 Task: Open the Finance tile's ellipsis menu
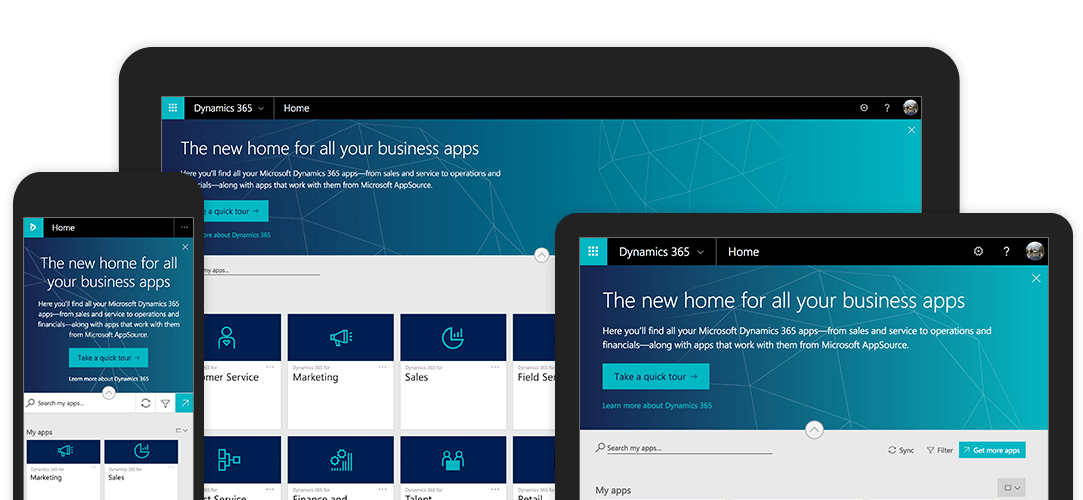pyautogui.click(x=383, y=488)
